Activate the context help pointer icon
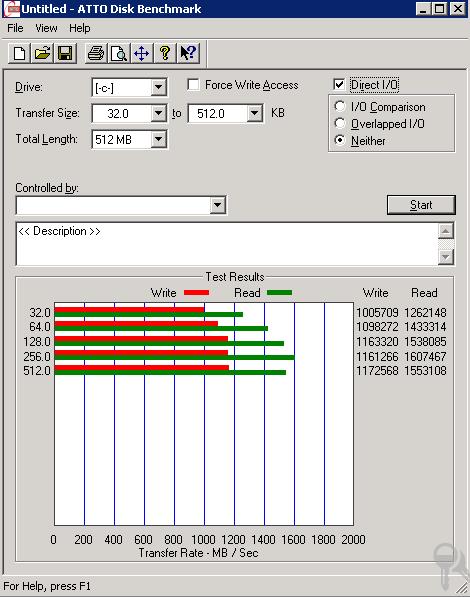 pos(188,53)
